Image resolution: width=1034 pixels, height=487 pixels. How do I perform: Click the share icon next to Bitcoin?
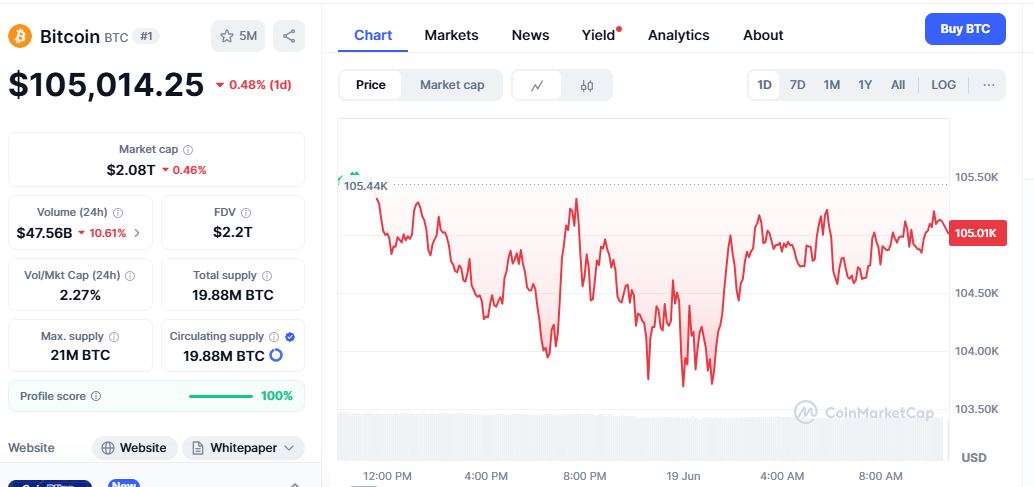pyautogui.click(x=289, y=36)
